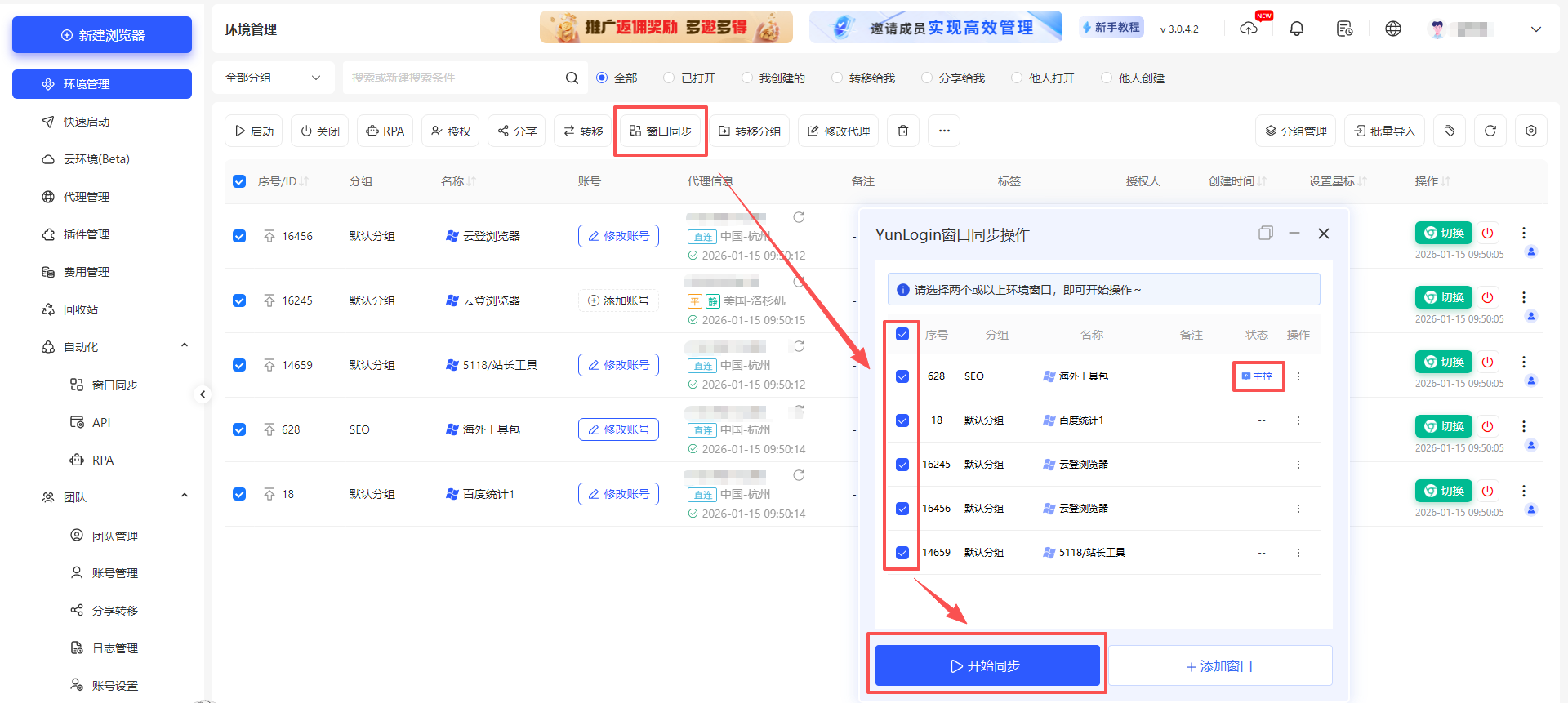The width and height of the screenshot is (1568, 703).
Task: Uncheck environment 16245 in main table
Action: [x=239, y=300]
